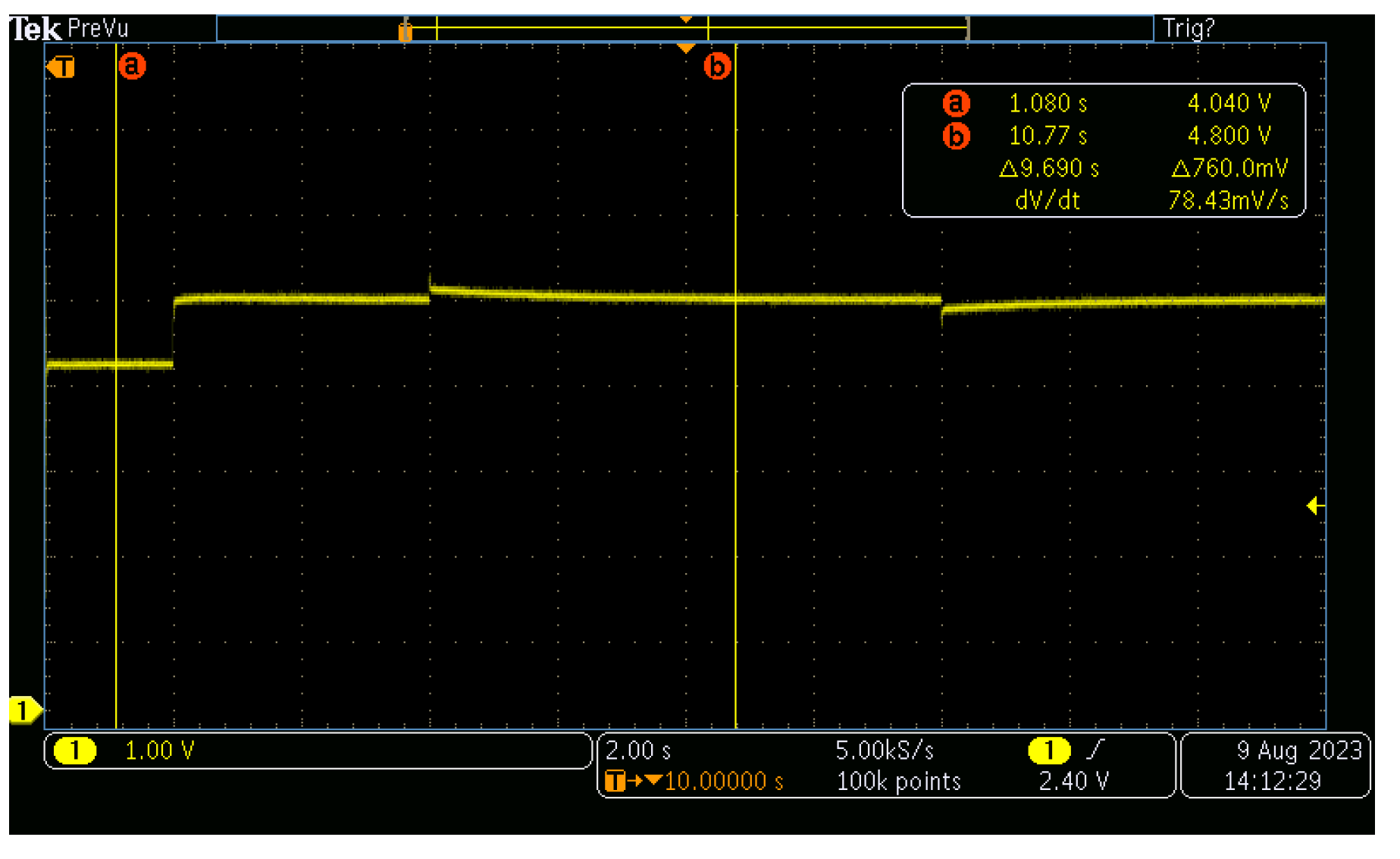Click the 2.00 s horizontal scale readout
This screenshot has width=1400, height=859.
(638, 751)
